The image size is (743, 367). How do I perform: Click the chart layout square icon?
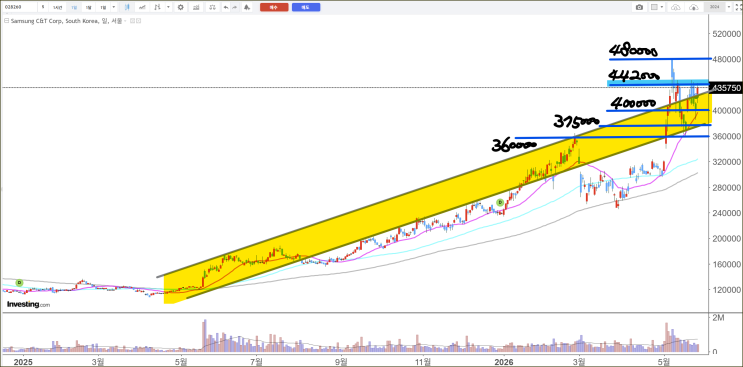click(x=654, y=7)
